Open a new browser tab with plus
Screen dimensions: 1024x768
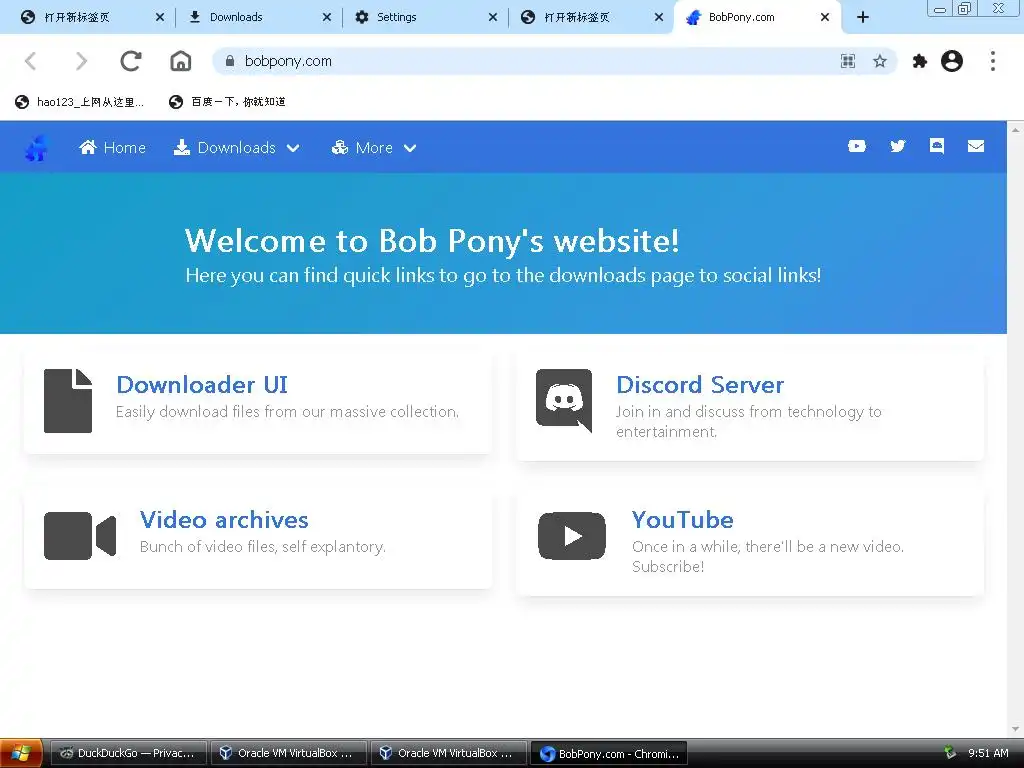point(863,18)
